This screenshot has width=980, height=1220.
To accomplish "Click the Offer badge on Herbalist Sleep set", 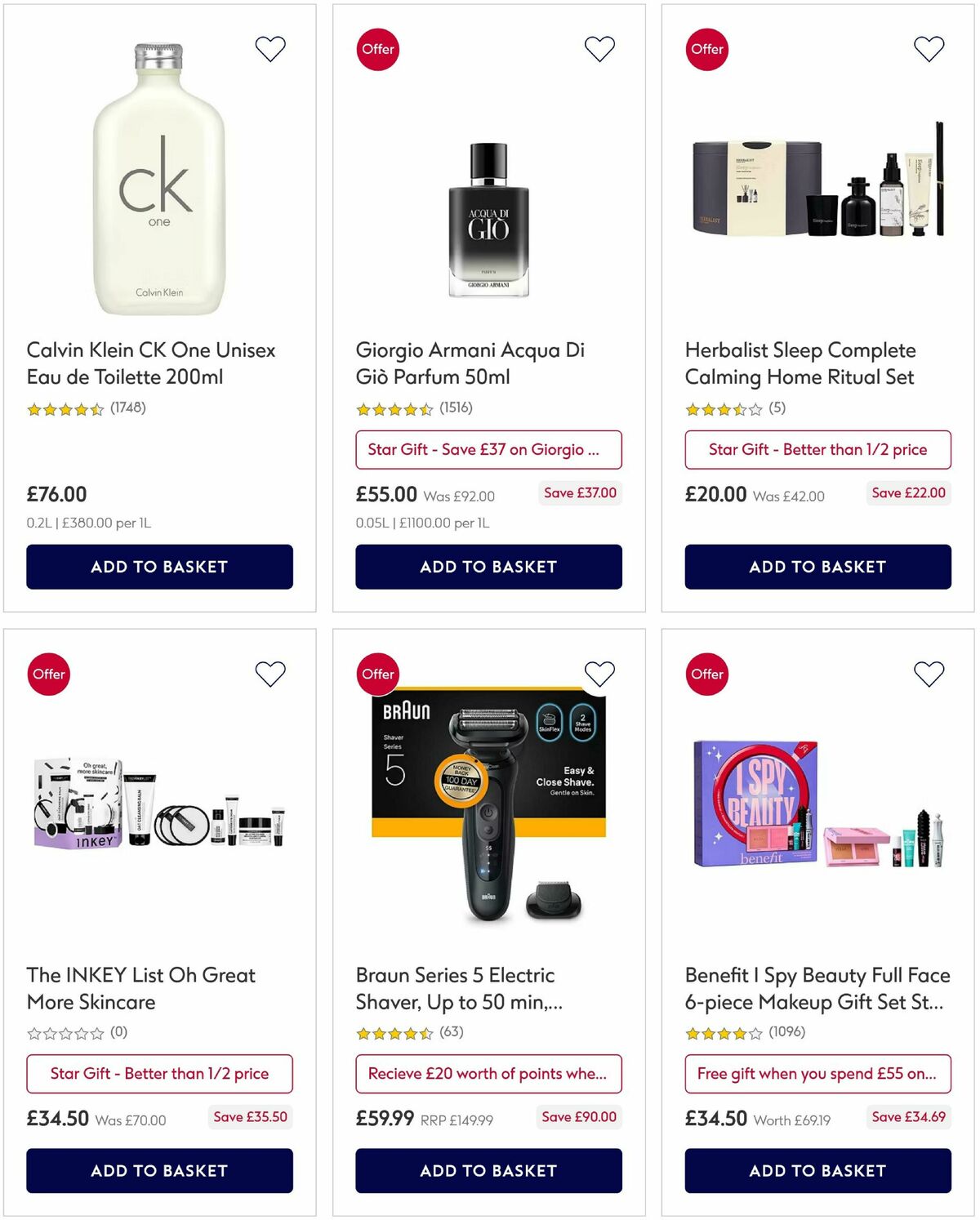I will [x=707, y=49].
